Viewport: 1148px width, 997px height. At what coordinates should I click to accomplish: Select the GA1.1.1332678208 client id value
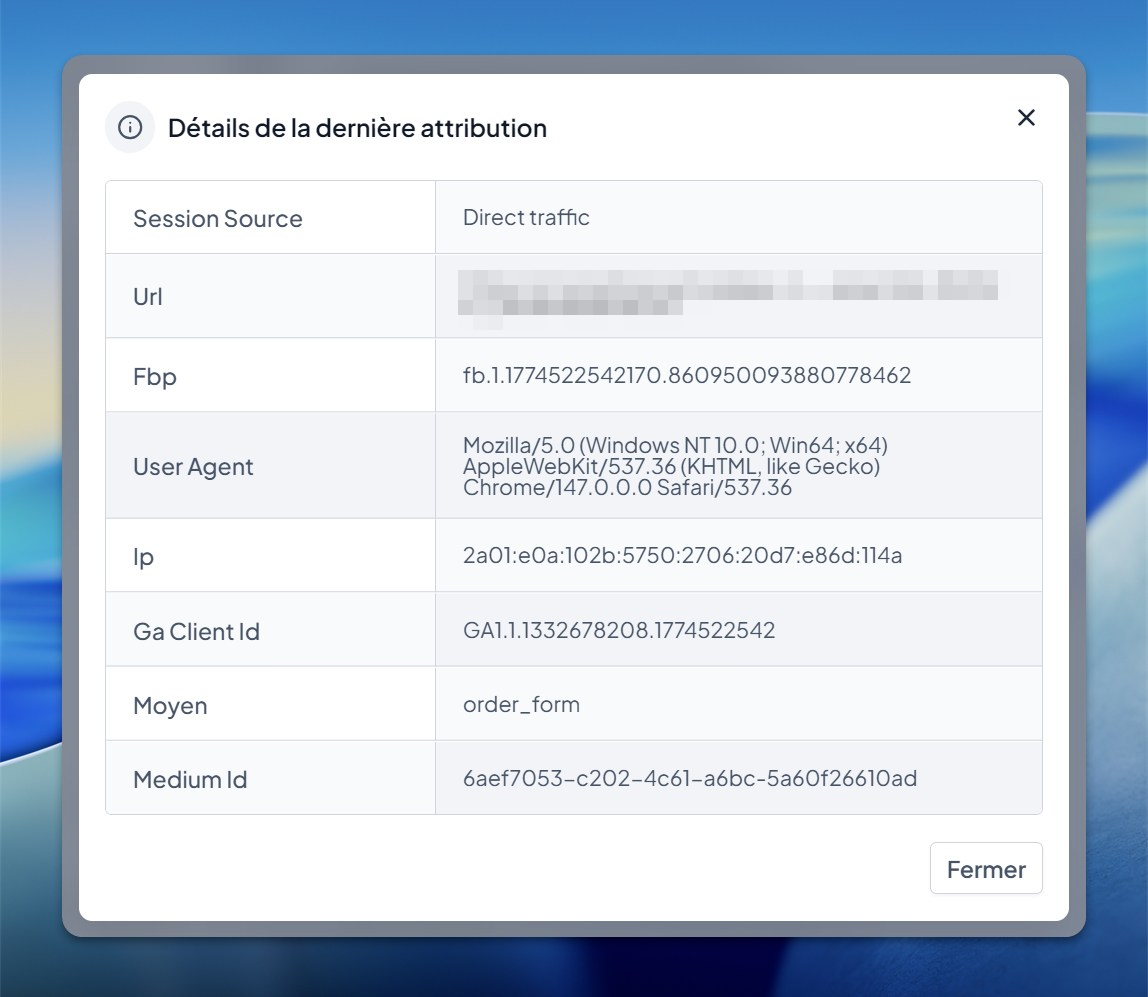[619, 630]
